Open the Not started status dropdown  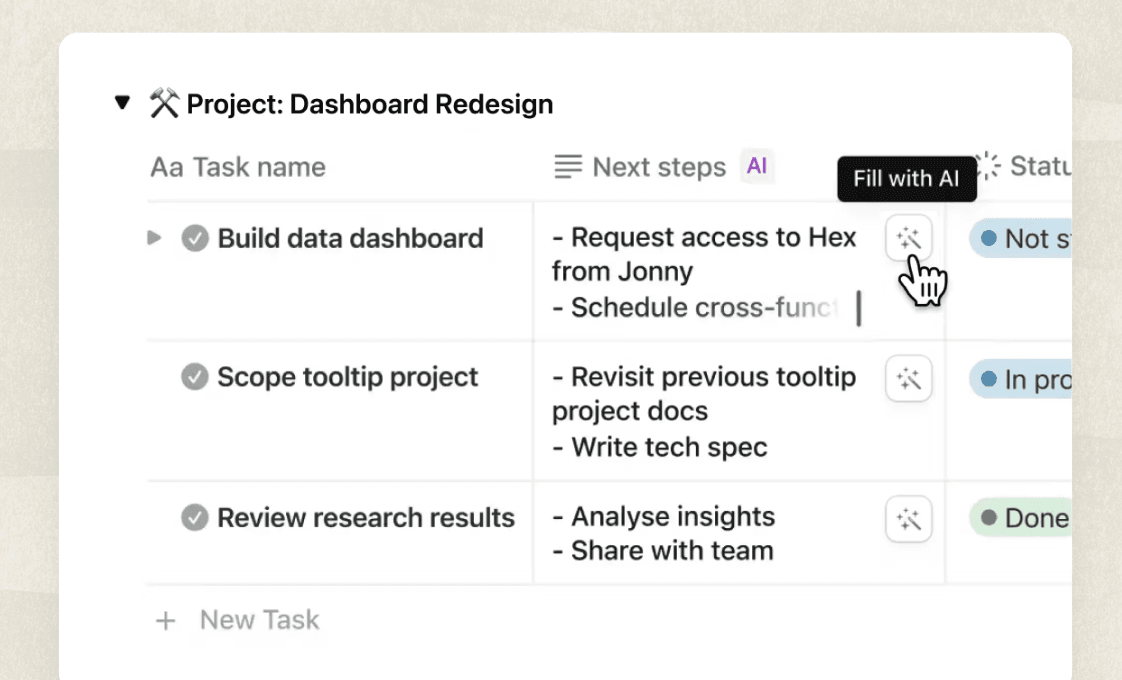(x=1020, y=239)
